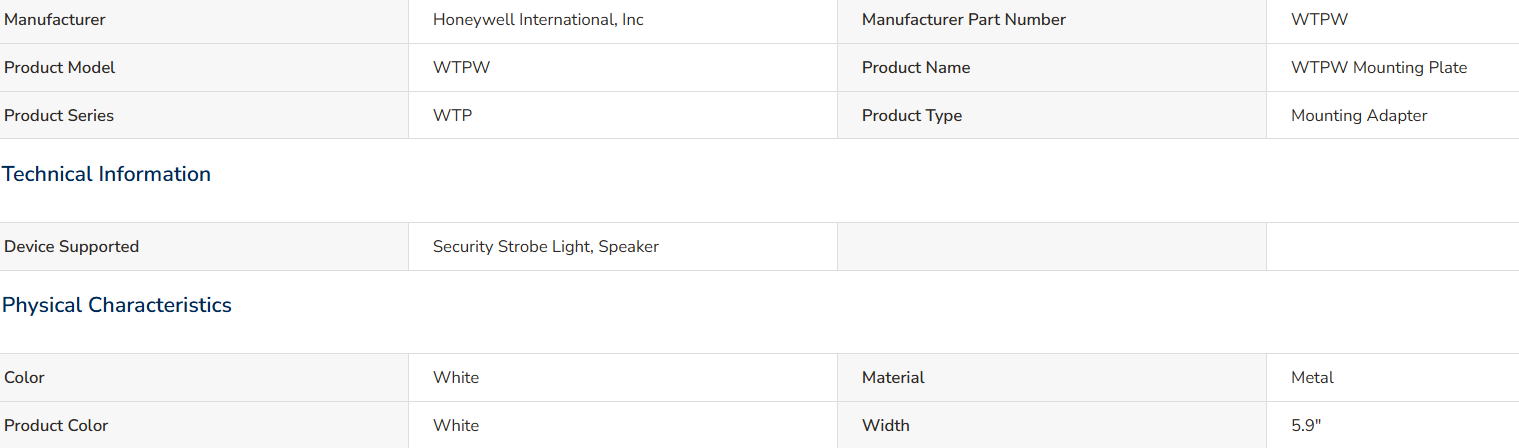This screenshot has width=1519, height=448.
Task: Click the Mounting Adapter product type value
Action: point(1359,116)
